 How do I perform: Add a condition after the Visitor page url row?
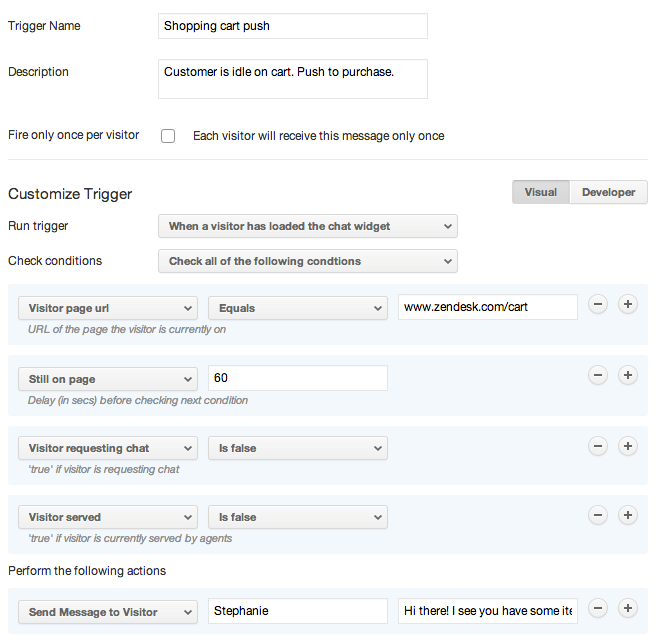click(x=628, y=305)
